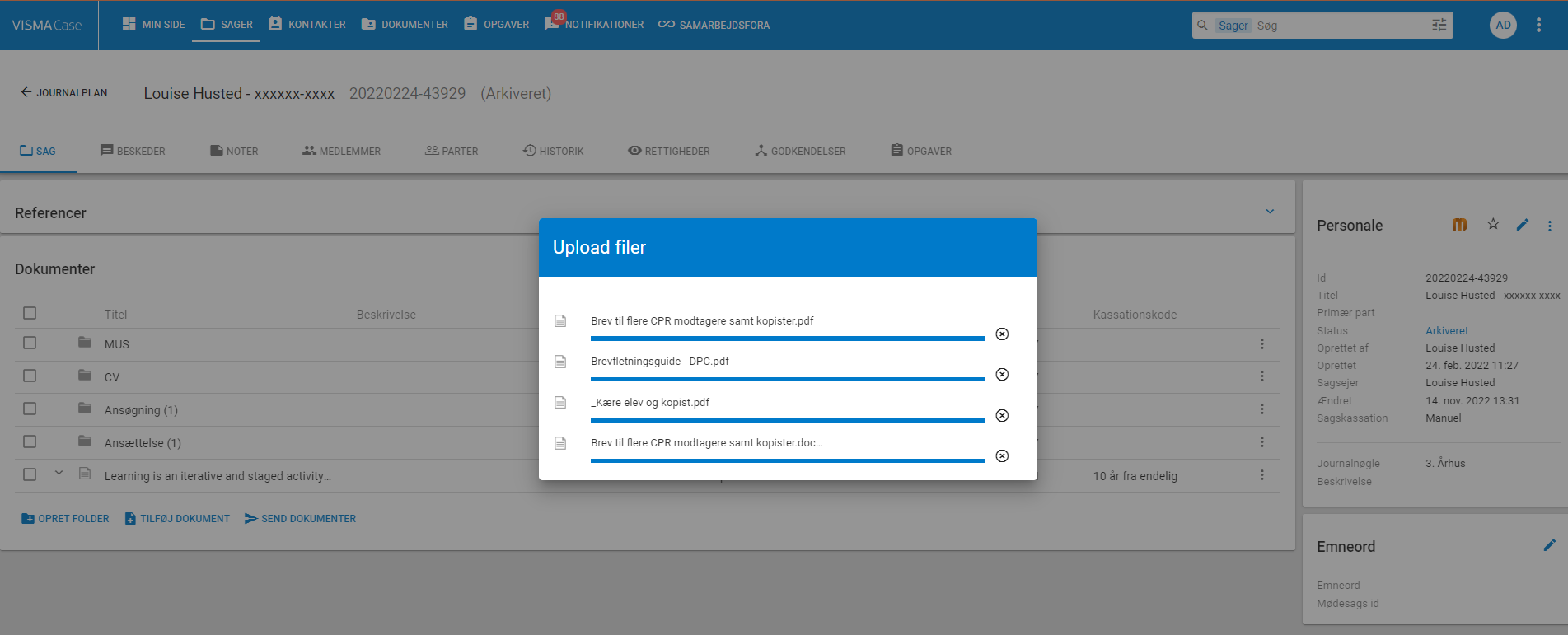
Task: Open the row menu for the Learning document
Action: pyautogui.click(x=1261, y=474)
